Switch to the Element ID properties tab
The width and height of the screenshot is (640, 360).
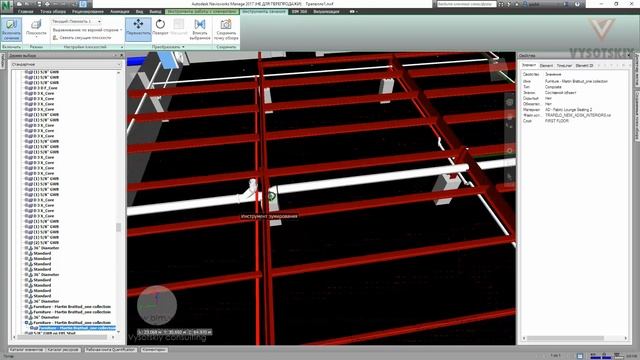coord(584,65)
